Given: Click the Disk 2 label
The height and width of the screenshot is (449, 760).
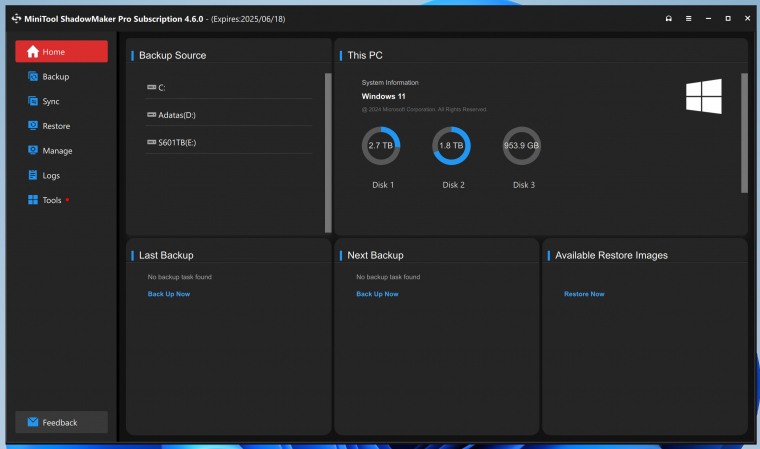Looking at the screenshot, I should pos(453,185).
